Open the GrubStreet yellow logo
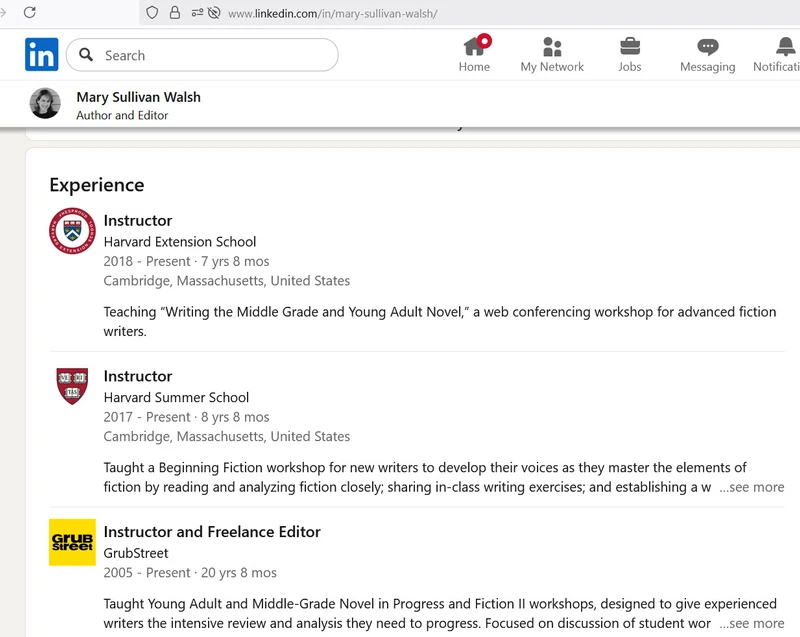This screenshot has height=637, width=800. (x=72, y=542)
